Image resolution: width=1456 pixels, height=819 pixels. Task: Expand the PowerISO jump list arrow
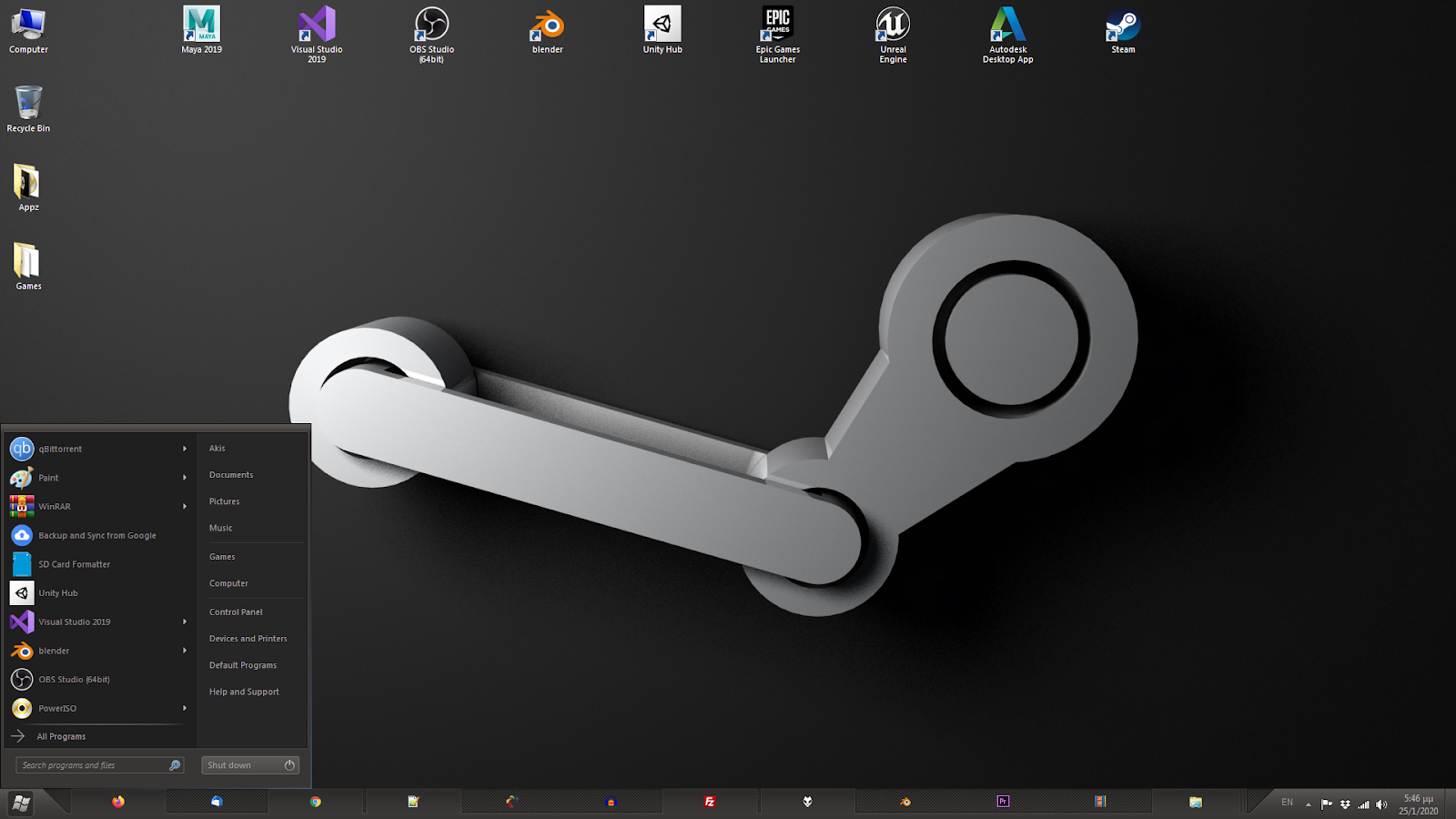(185, 708)
